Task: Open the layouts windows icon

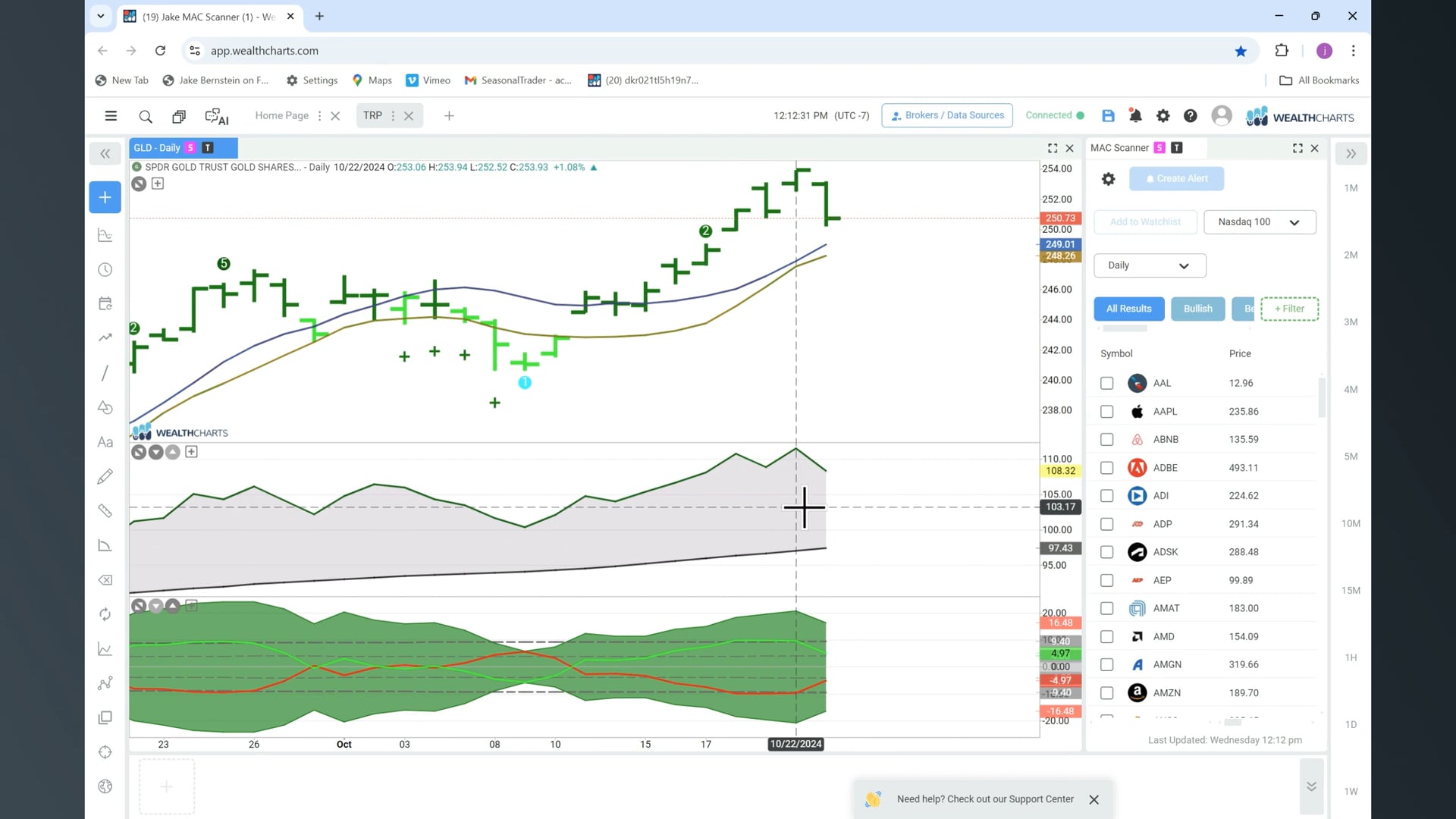Action: (x=179, y=116)
